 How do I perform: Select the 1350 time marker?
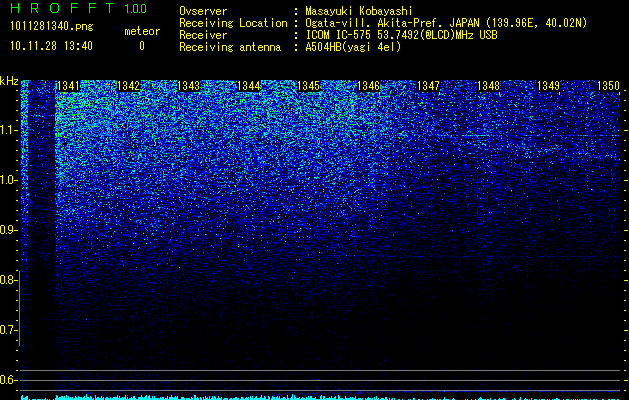(609, 86)
